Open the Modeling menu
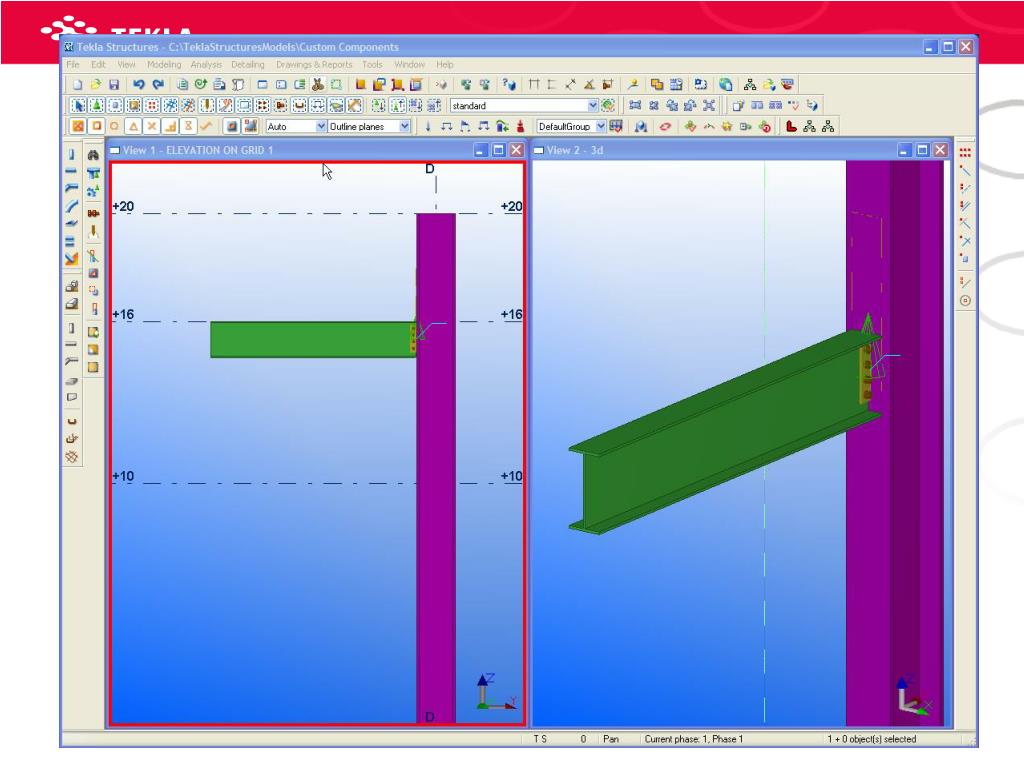The image size is (1024, 768). 164,65
